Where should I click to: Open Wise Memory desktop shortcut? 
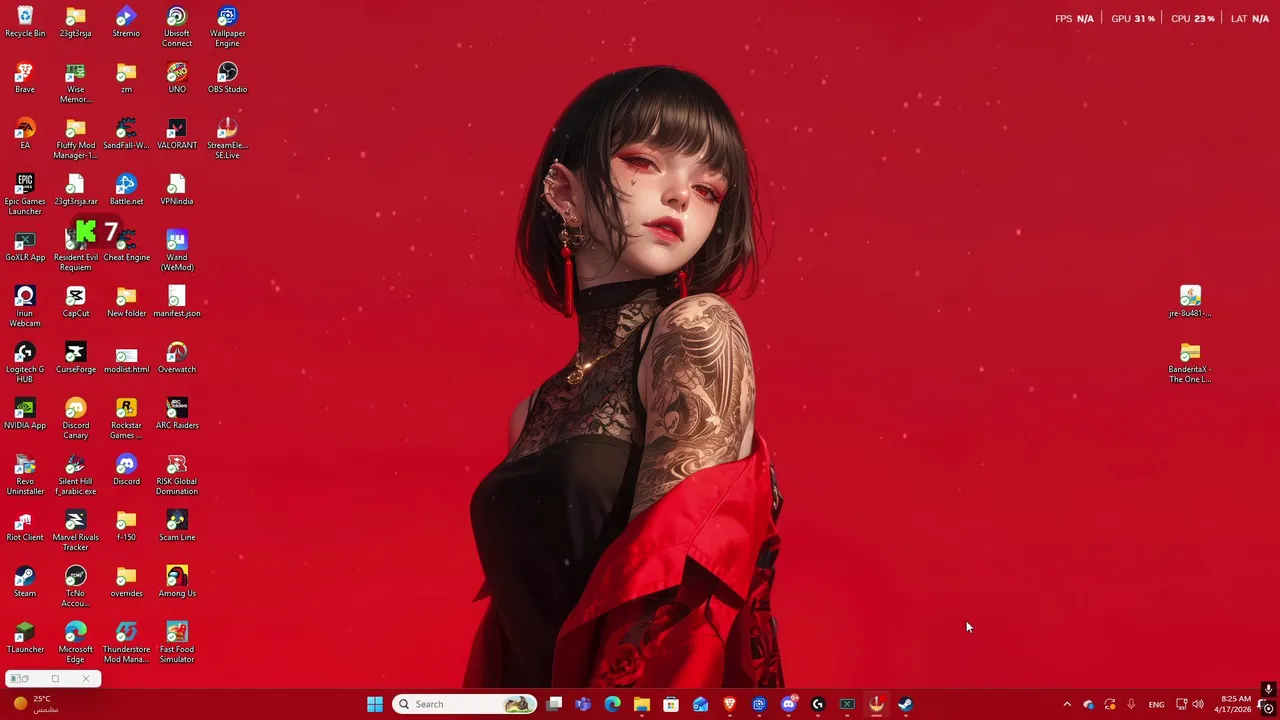75,83
